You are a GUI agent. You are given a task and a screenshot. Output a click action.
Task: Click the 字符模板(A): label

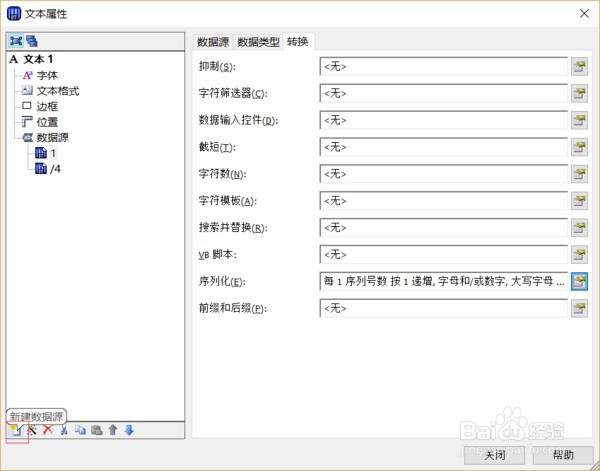(228, 201)
